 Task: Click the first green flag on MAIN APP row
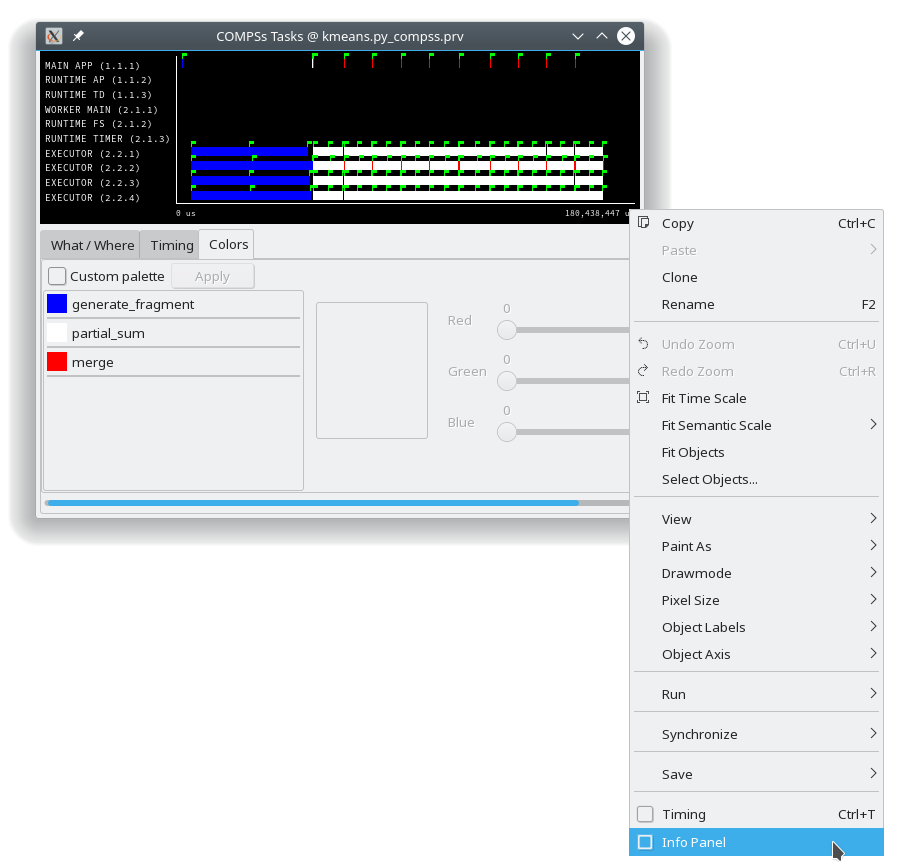[184, 56]
